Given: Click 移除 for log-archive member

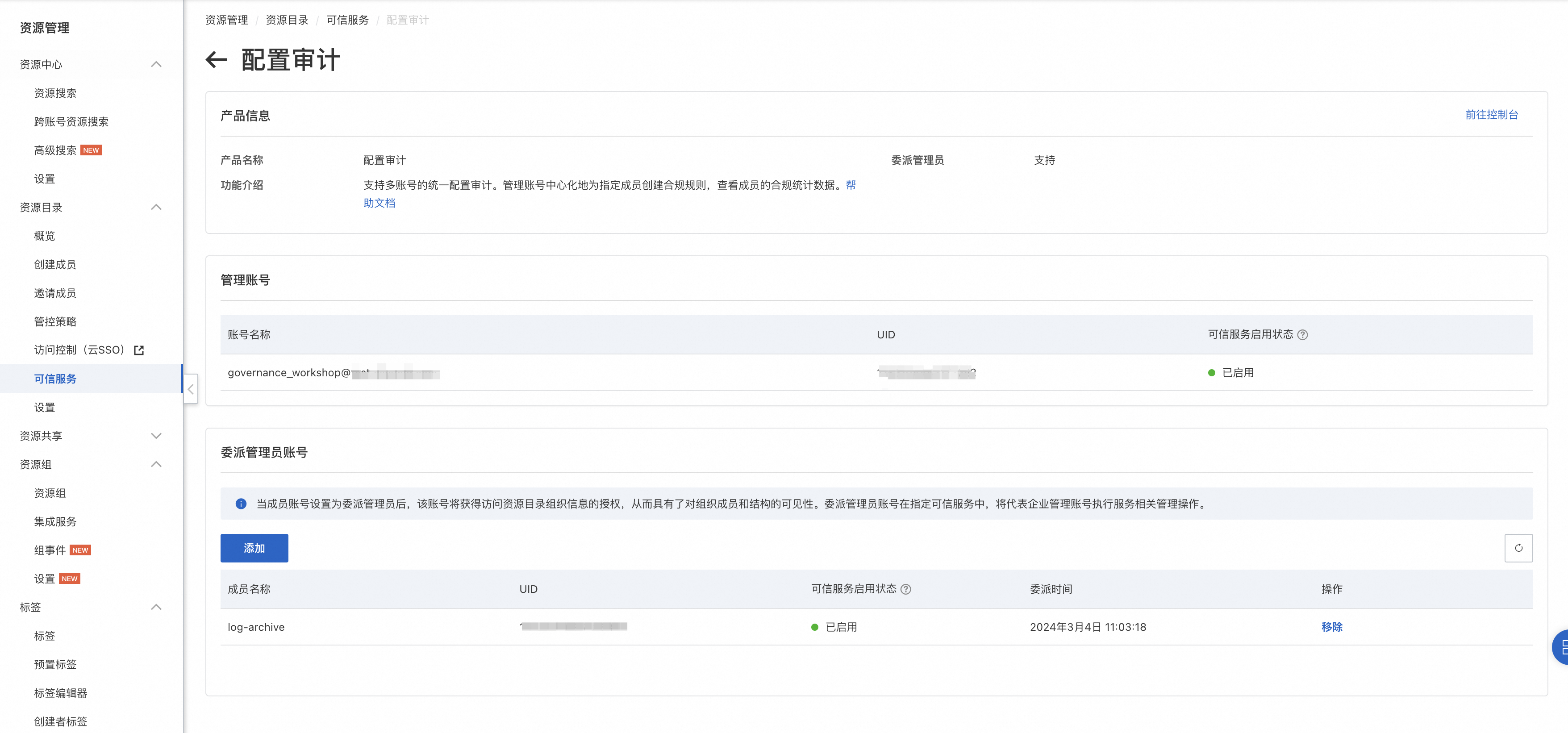Looking at the screenshot, I should (x=1331, y=627).
